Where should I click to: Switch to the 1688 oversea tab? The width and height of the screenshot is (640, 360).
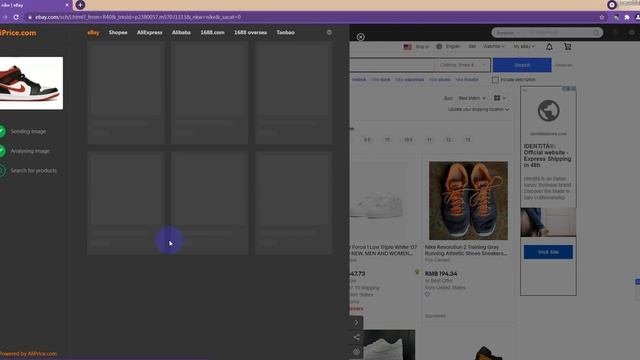click(250, 32)
